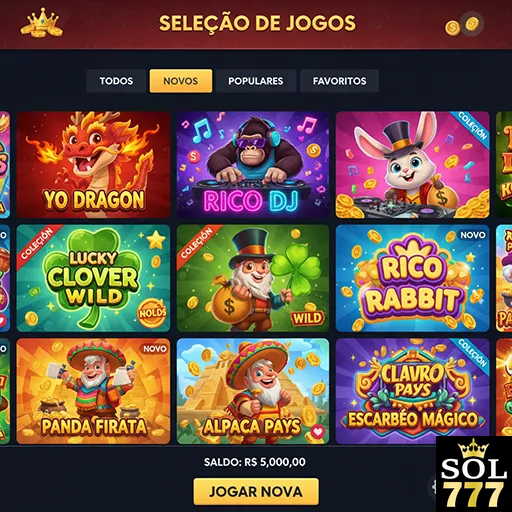Click the WILD badge on the leprechaun game
The height and width of the screenshot is (512, 512).
pyautogui.click(x=307, y=318)
